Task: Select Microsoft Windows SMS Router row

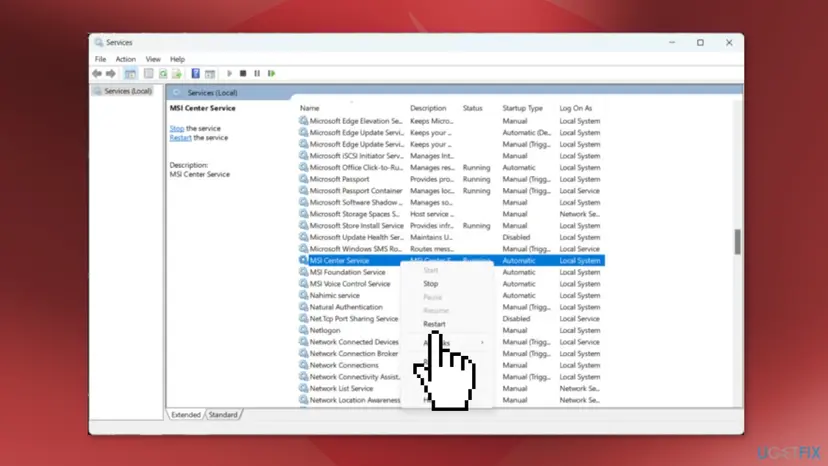Action: pos(451,249)
